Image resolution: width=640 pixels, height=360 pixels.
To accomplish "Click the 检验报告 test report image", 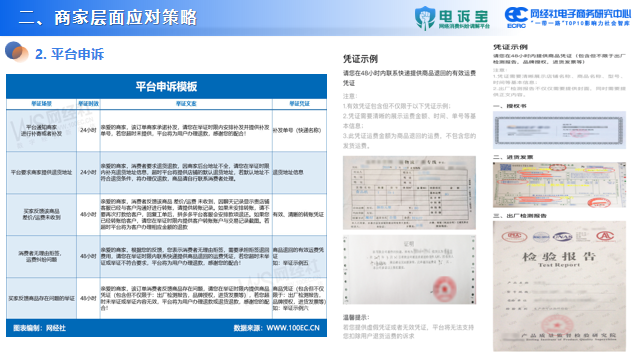I will 559,286.
